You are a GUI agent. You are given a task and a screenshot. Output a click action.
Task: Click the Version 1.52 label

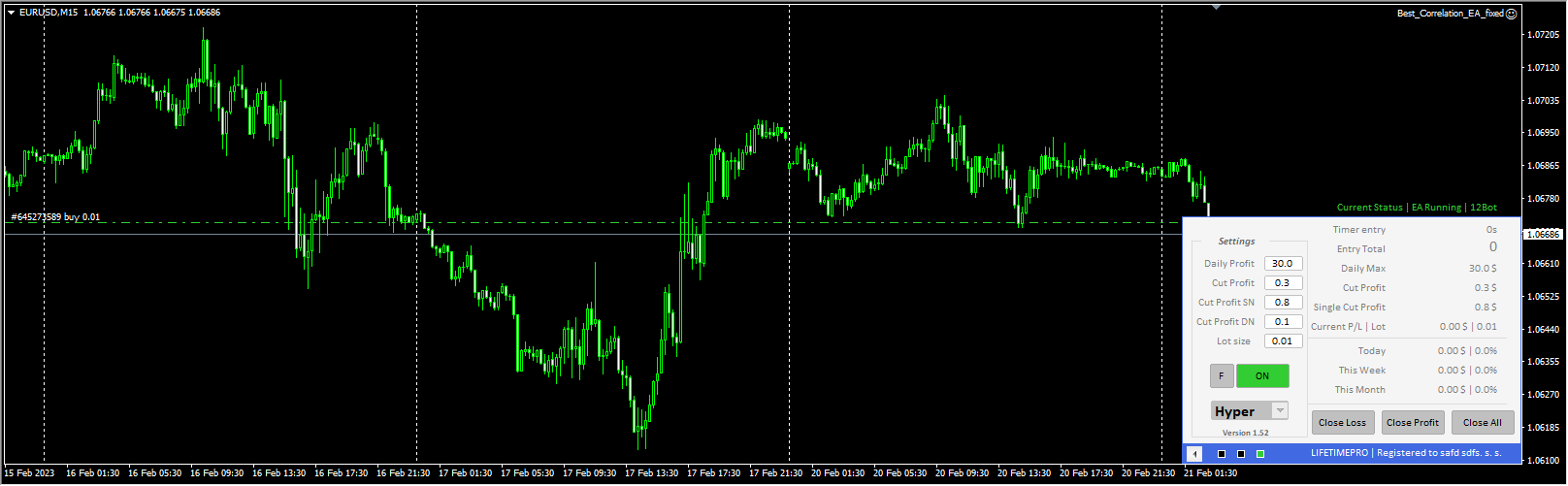tap(1245, 433)
